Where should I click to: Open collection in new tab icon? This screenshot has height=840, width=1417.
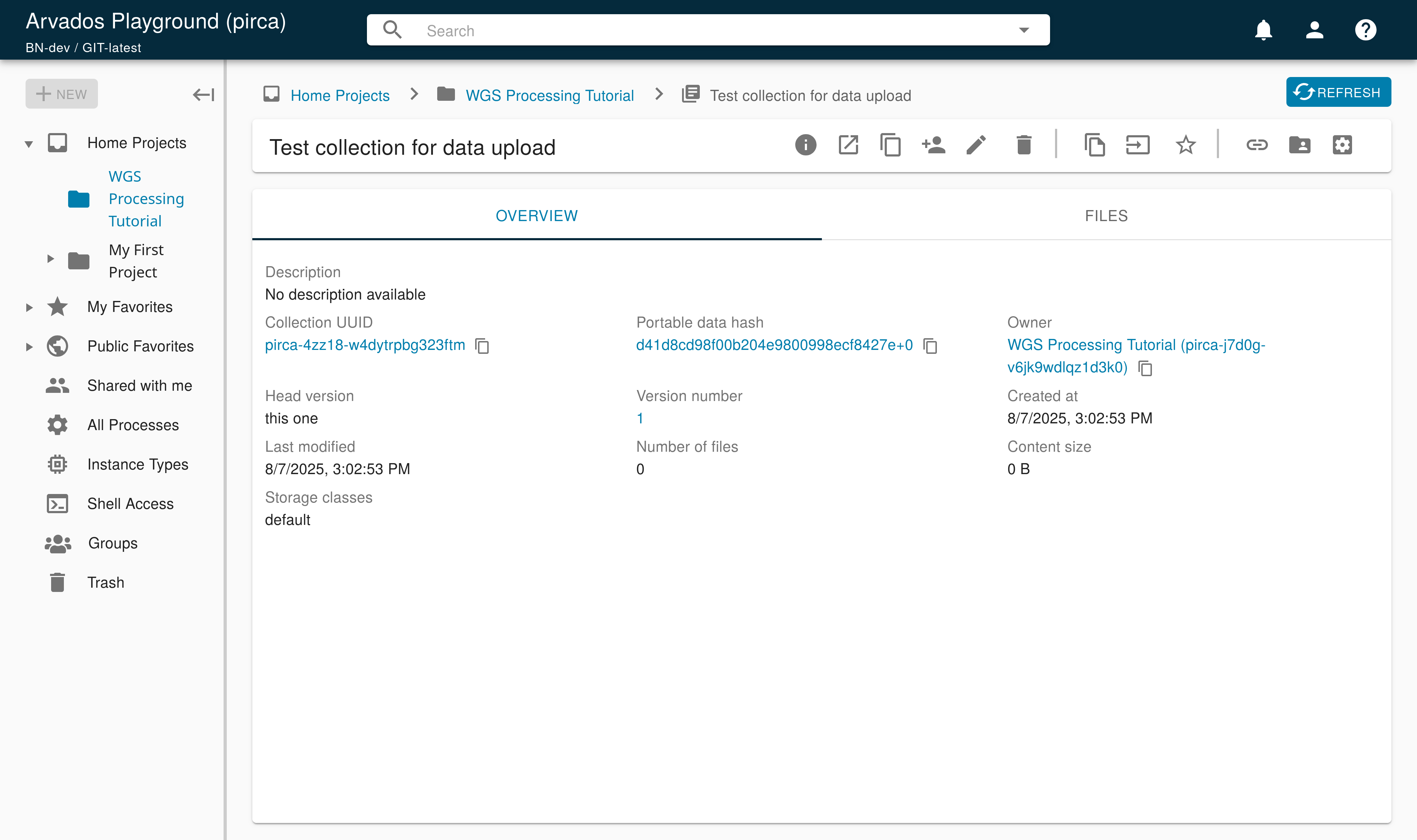[x=848, y=145]
